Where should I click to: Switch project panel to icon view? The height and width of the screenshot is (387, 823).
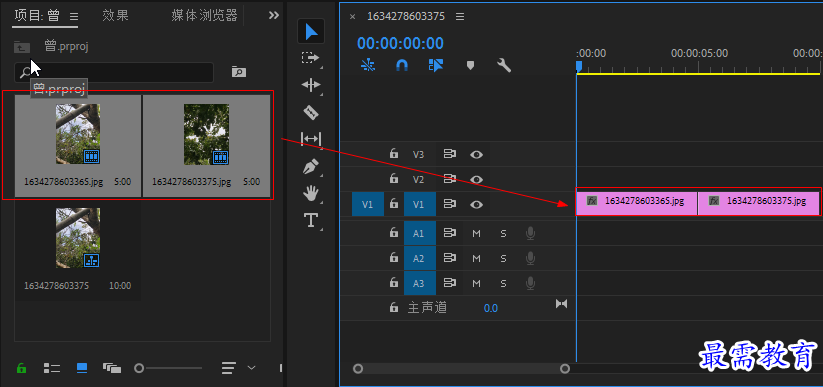tap(82, 368)
